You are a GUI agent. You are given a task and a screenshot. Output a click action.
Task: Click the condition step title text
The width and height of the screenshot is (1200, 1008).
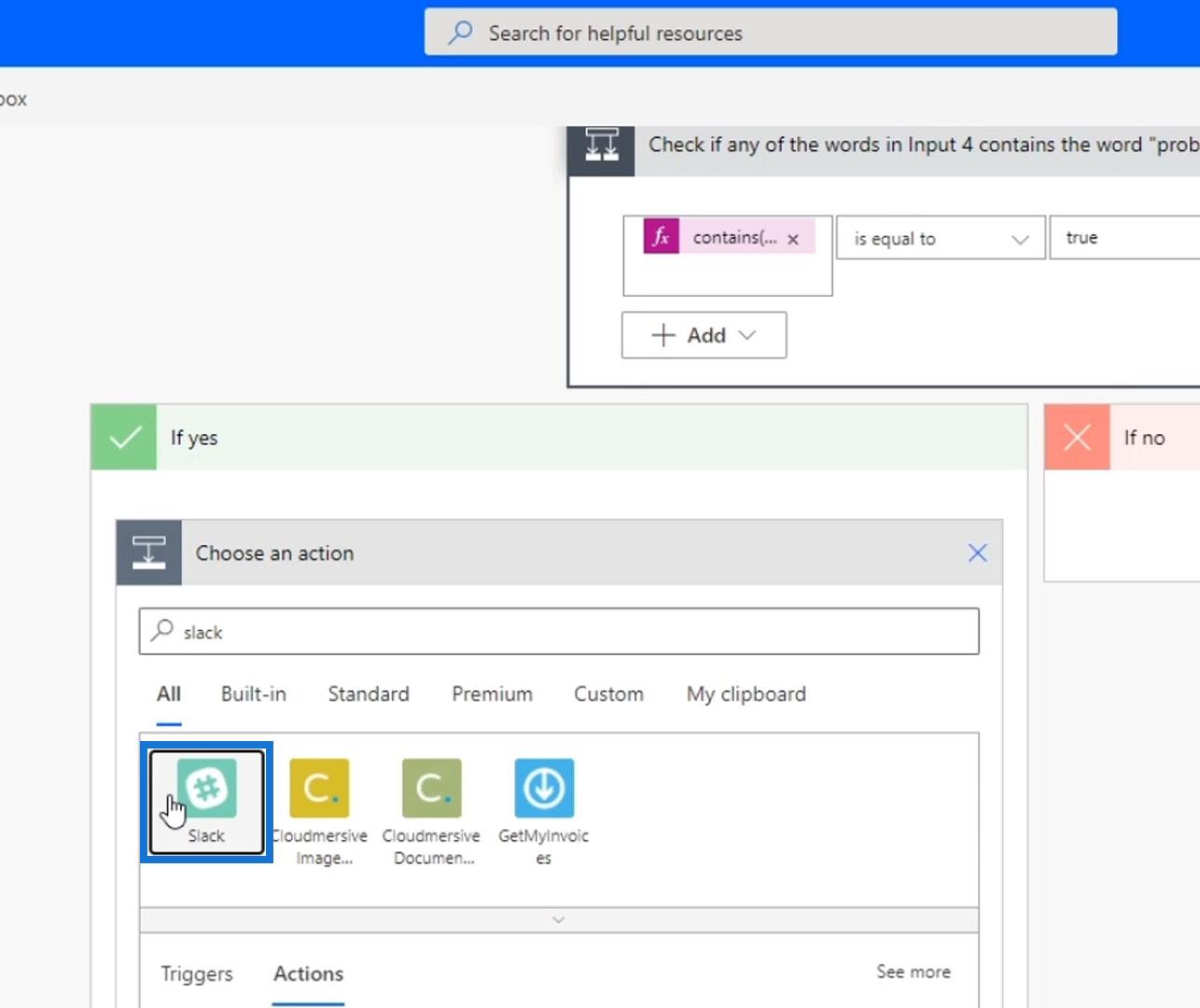click(x=924, y=145)
